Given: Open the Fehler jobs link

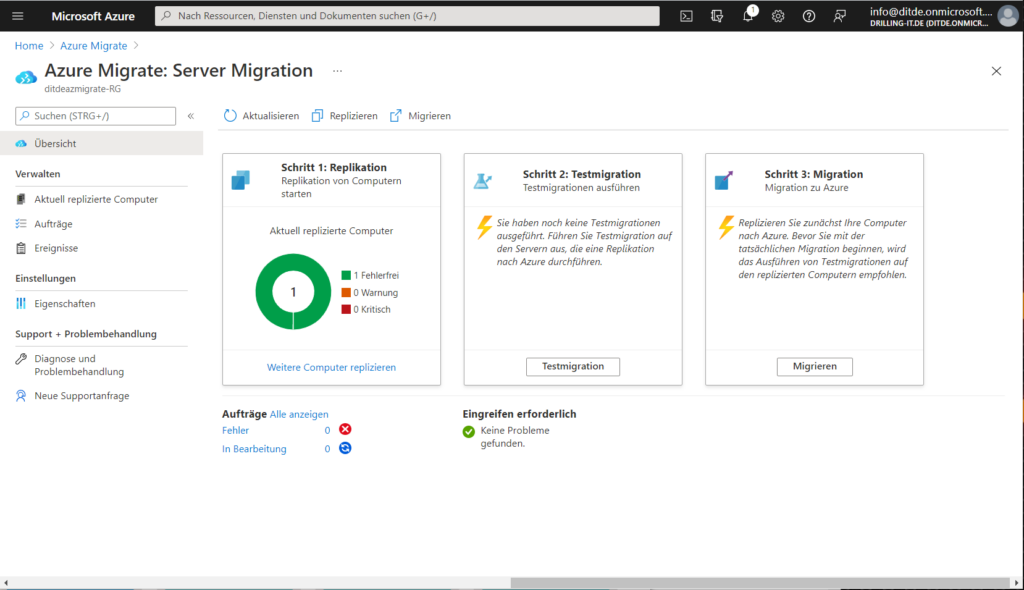Looking at the screenshot, I should point(235,431).
